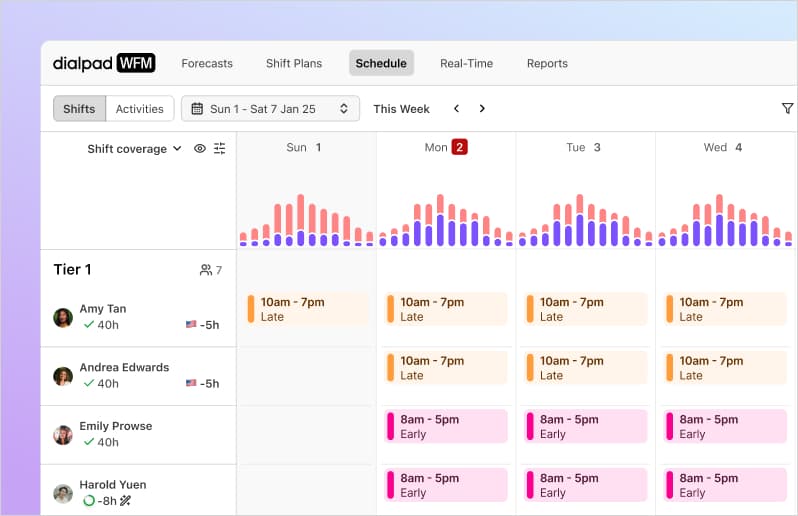The width and height of the screenshot is (798, 516).
Task: Click the Tier 1 people count icon
Action: (x=206, y=270)
